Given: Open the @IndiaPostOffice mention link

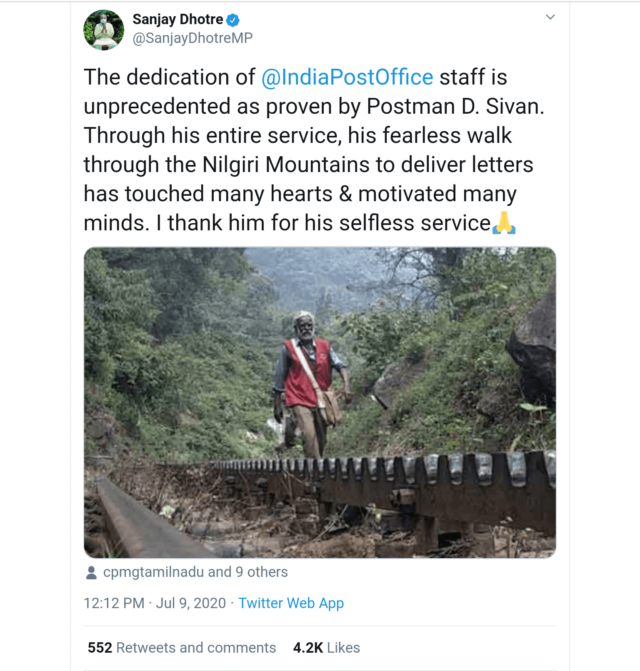Looking at the screenshot, I should click(347, 76).
